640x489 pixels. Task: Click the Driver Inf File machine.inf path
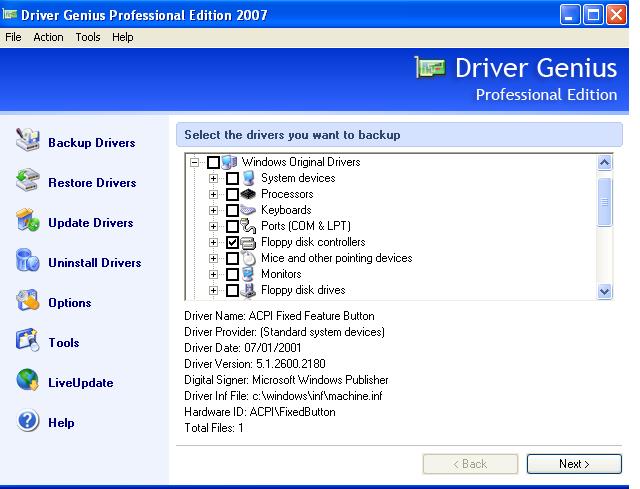(x=283, y=396)
